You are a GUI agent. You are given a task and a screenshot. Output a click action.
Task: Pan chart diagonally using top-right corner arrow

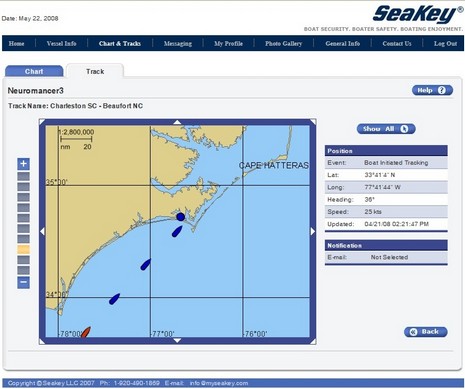point(313,122)
